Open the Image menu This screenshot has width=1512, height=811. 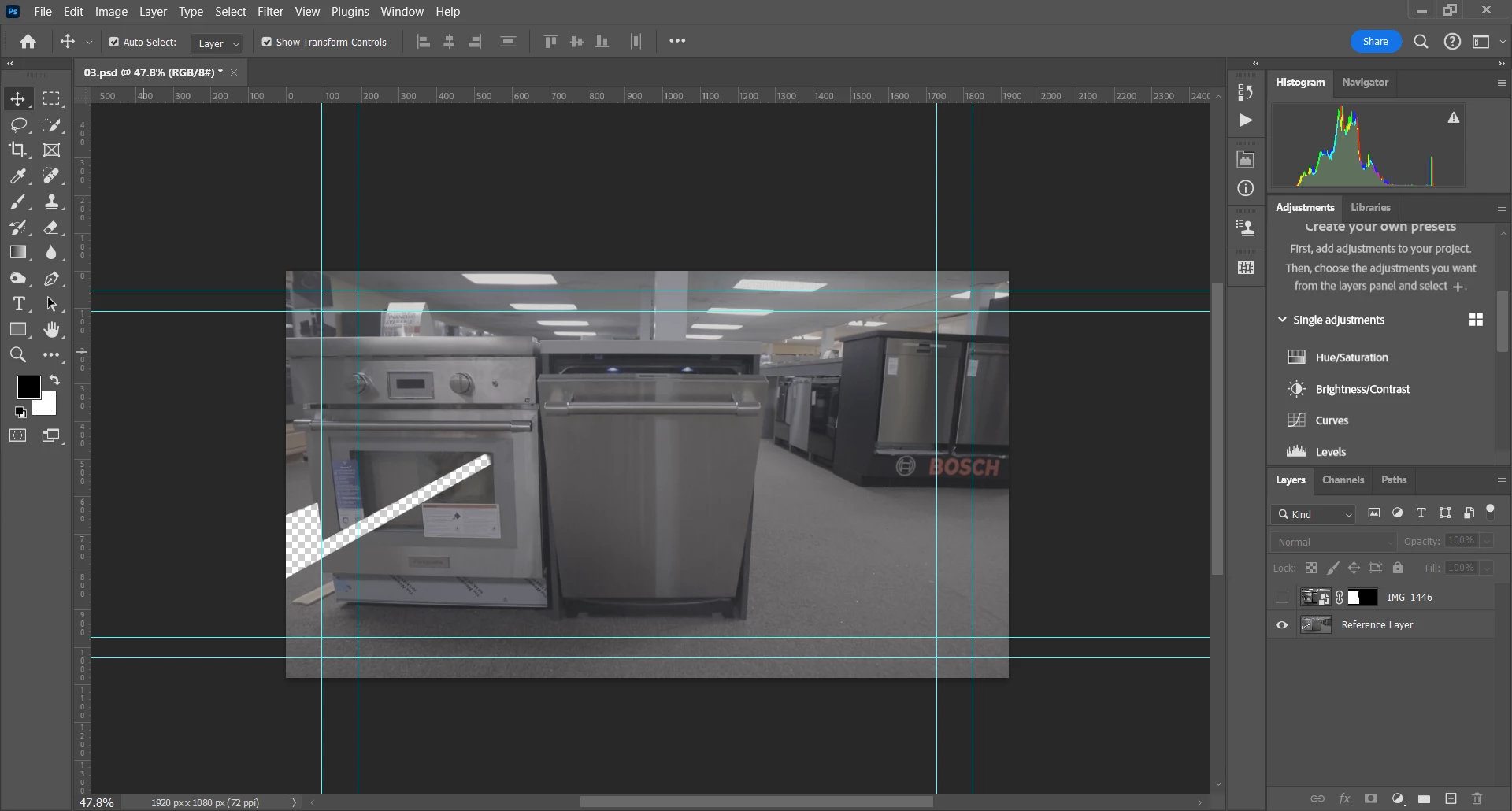[111, 12]
